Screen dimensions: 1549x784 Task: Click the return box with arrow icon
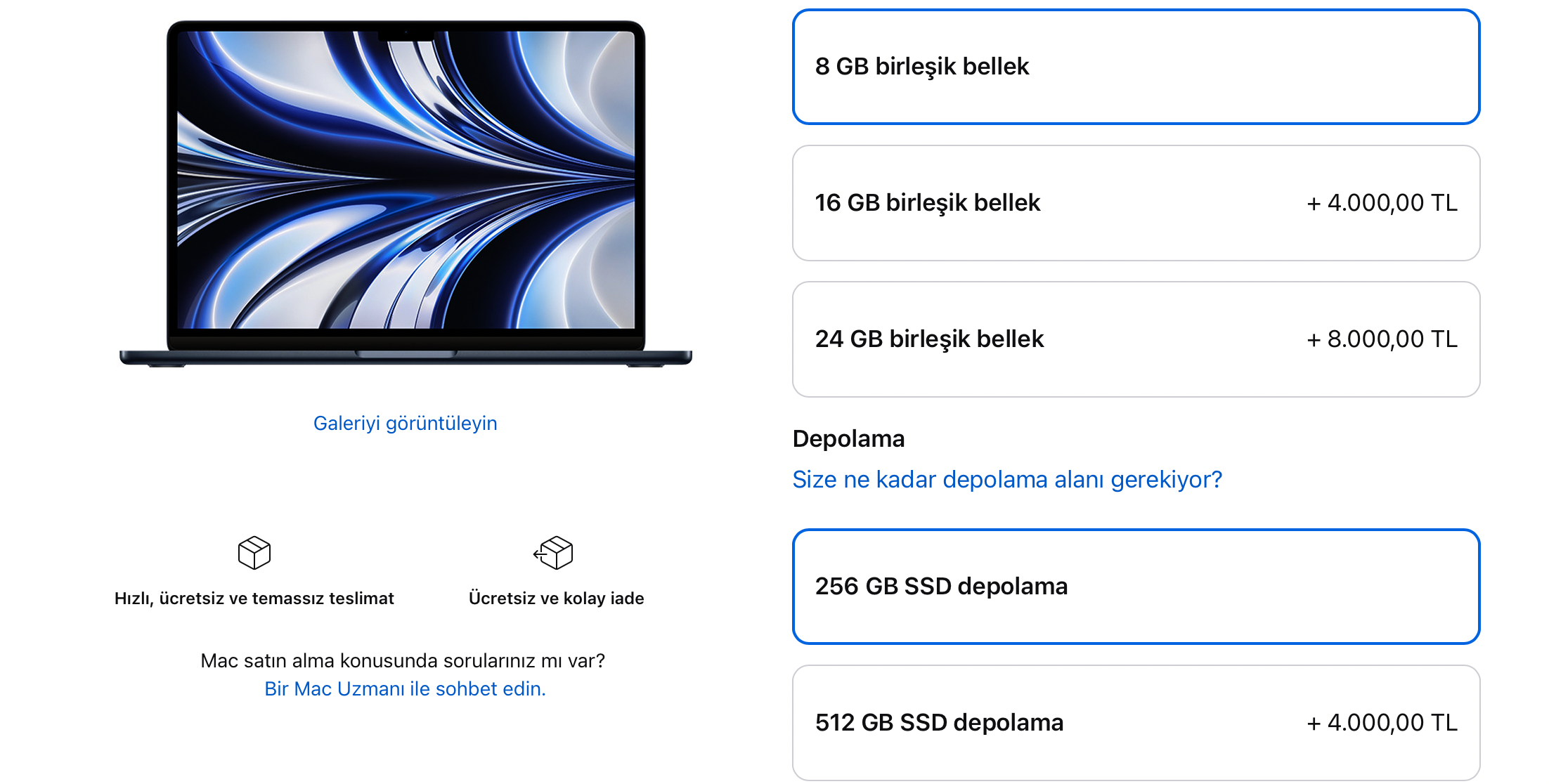pyautogui.click(x=553, y=553)
